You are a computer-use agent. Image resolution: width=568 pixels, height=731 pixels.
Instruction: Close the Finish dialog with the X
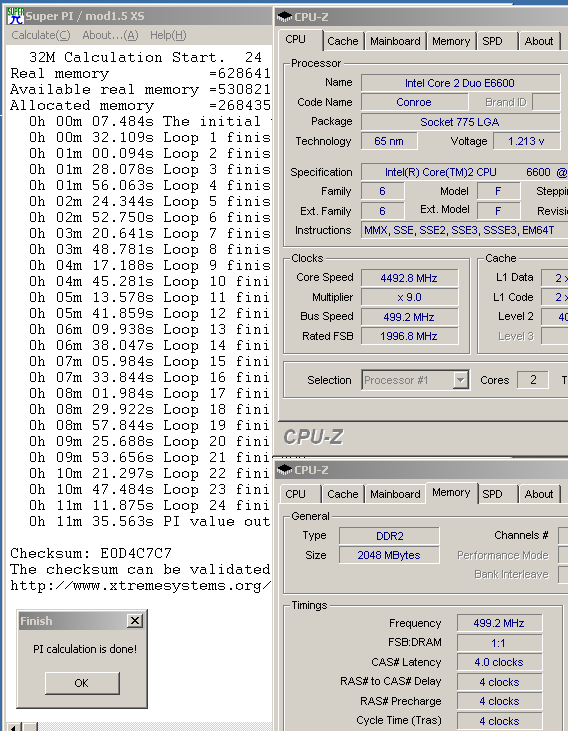point(135,621)
